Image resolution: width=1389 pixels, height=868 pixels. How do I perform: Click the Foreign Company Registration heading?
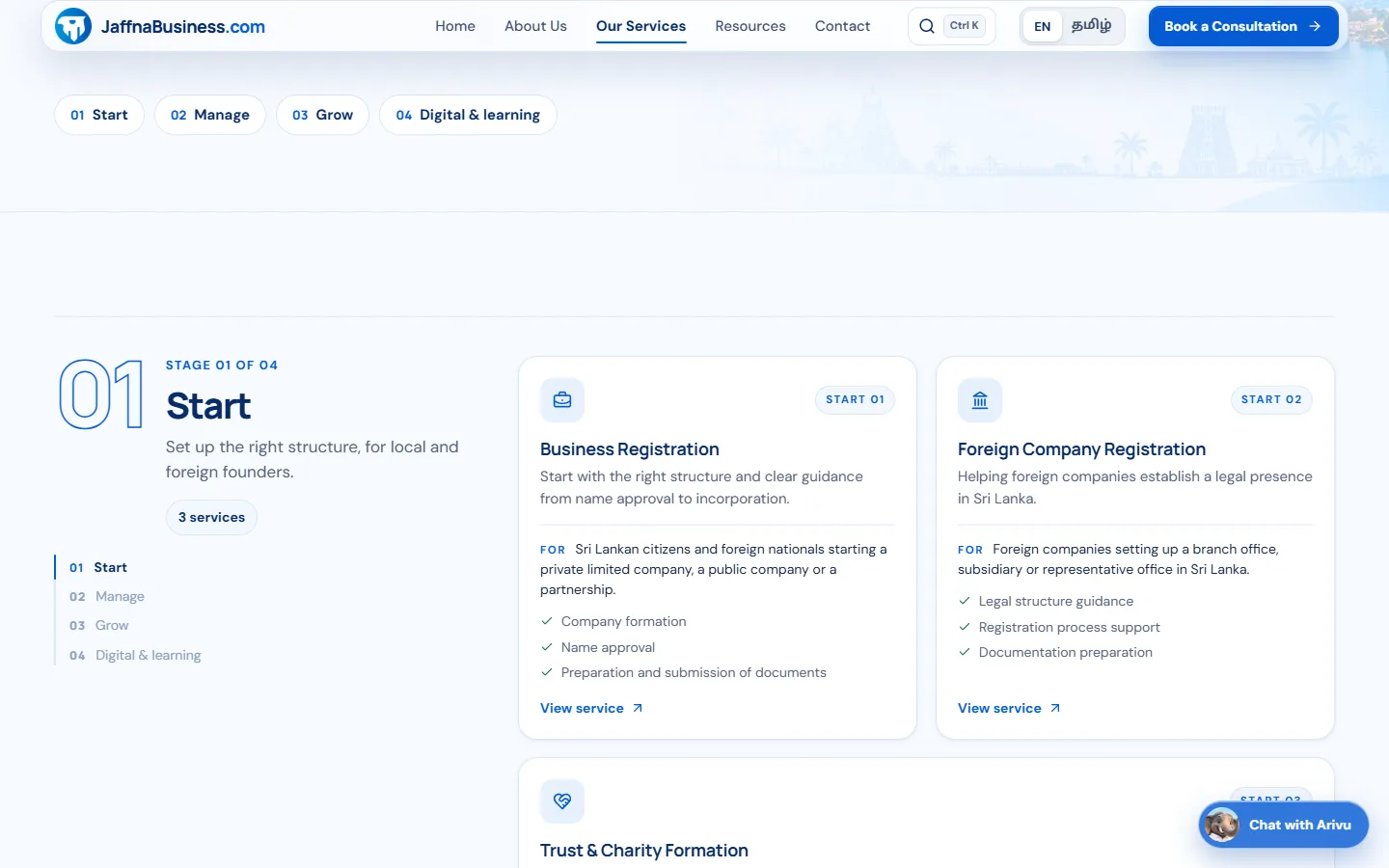(x=1081, y=449)
